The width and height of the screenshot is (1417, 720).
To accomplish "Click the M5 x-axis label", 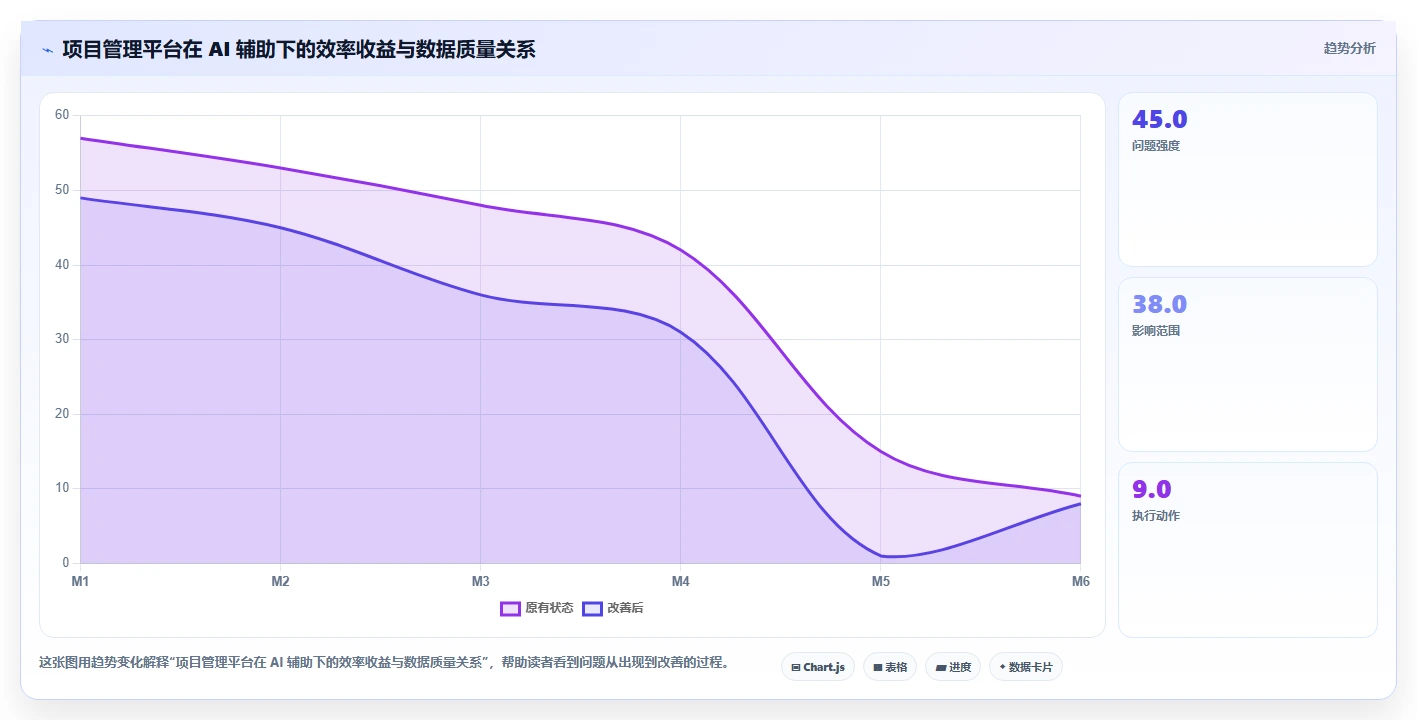I will pos(880,581).
